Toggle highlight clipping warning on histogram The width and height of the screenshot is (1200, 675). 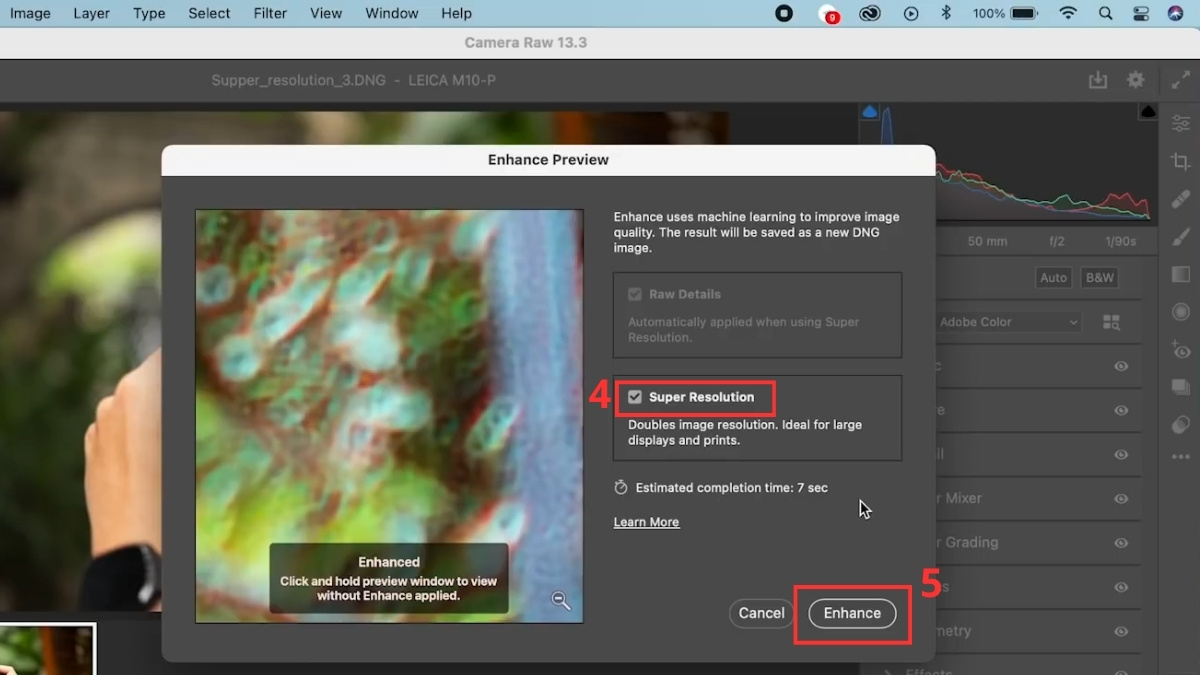pos(1148,111)
